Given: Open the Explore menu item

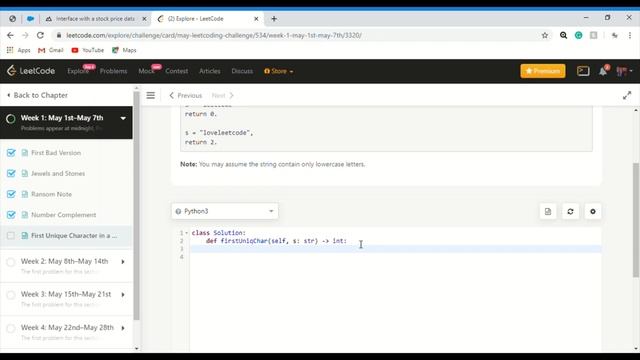Looking at the screenshot, I should point(78,71).
